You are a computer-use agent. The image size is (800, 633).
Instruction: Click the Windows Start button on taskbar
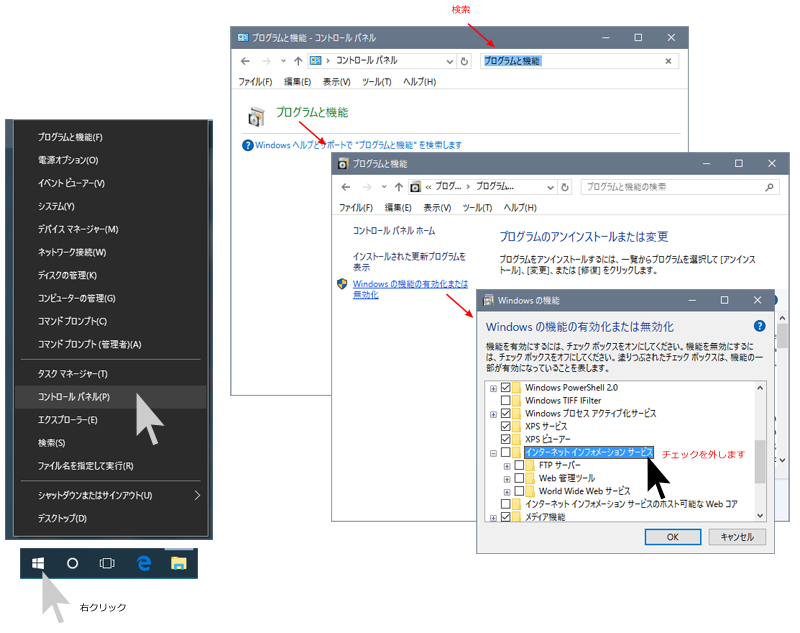click(38, 563)
